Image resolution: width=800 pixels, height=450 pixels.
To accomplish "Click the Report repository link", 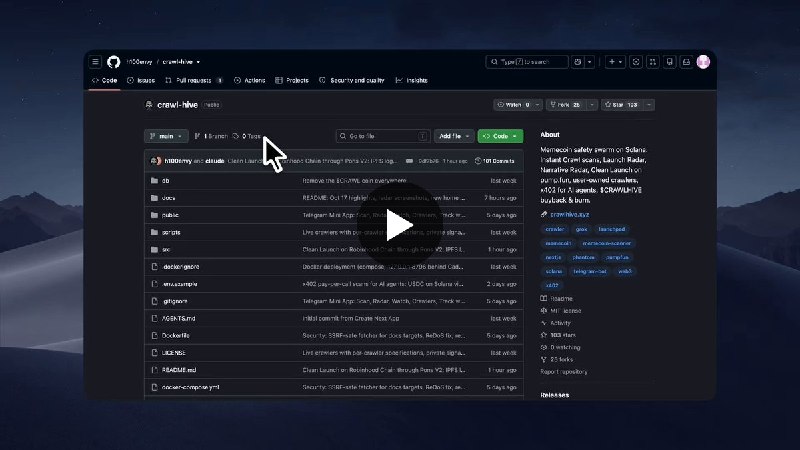I will pyautogui.click(x=564, y=372).
